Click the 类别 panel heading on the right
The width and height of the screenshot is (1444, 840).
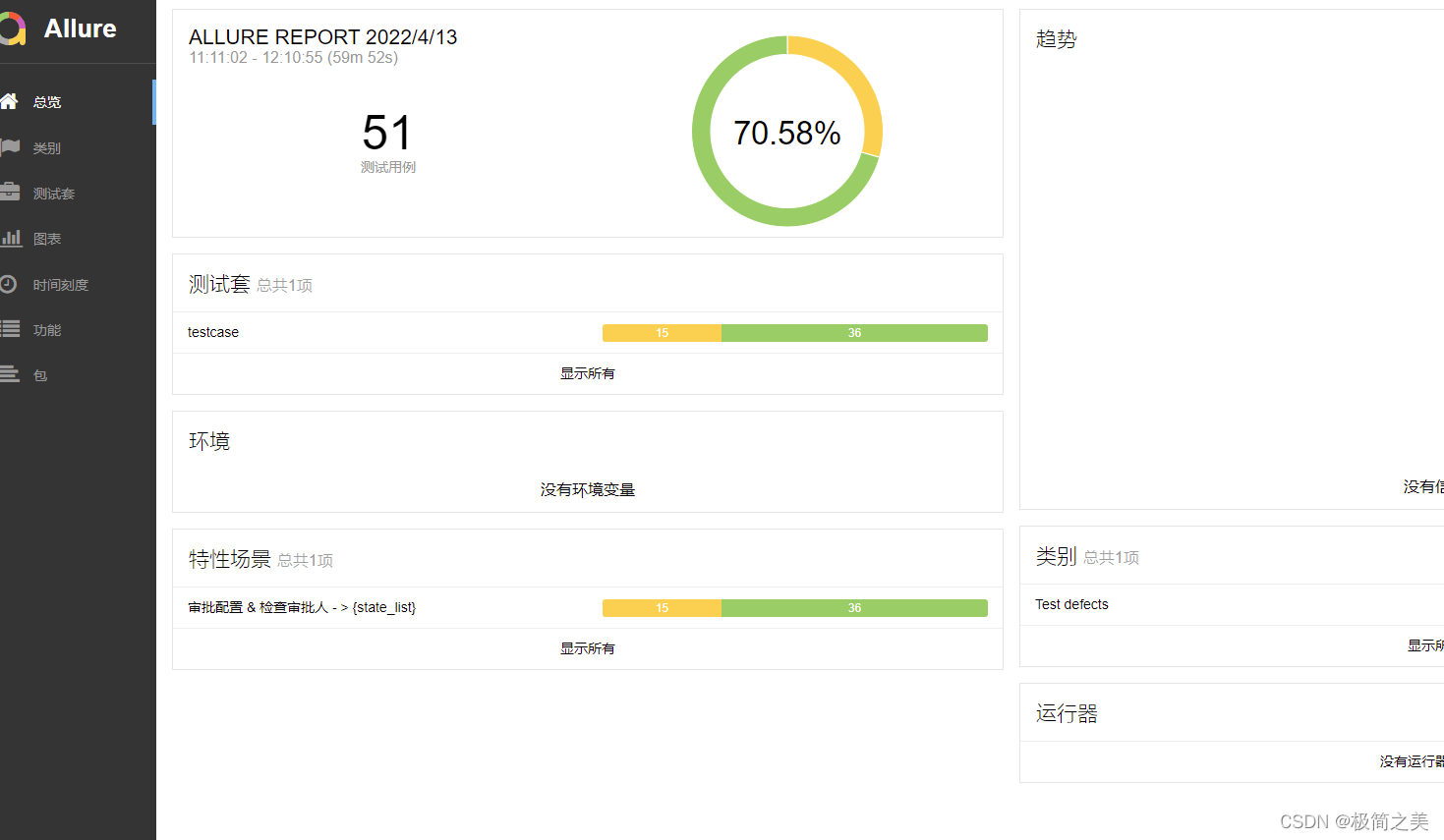[1057, 556]
